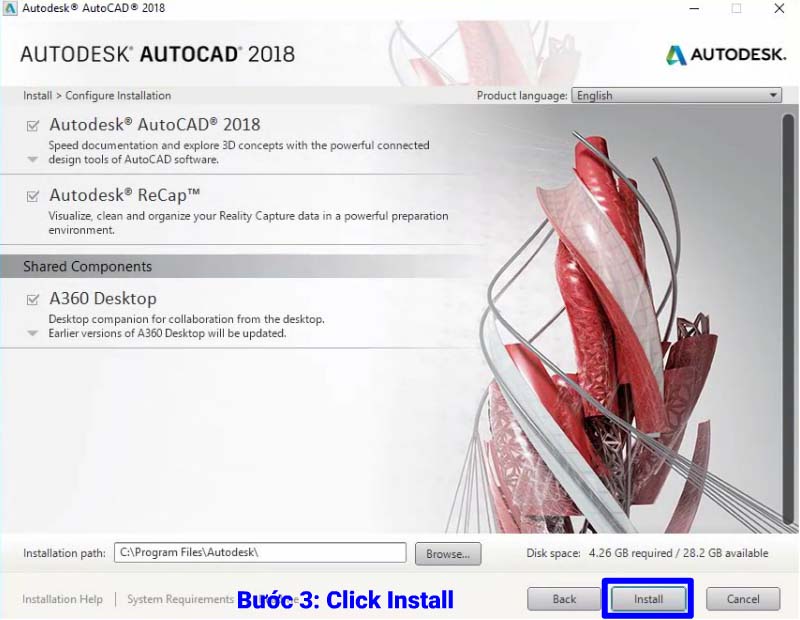This screenshot has height=620, width=800.
Task: Click the Install button
Action: click(648, 599)
